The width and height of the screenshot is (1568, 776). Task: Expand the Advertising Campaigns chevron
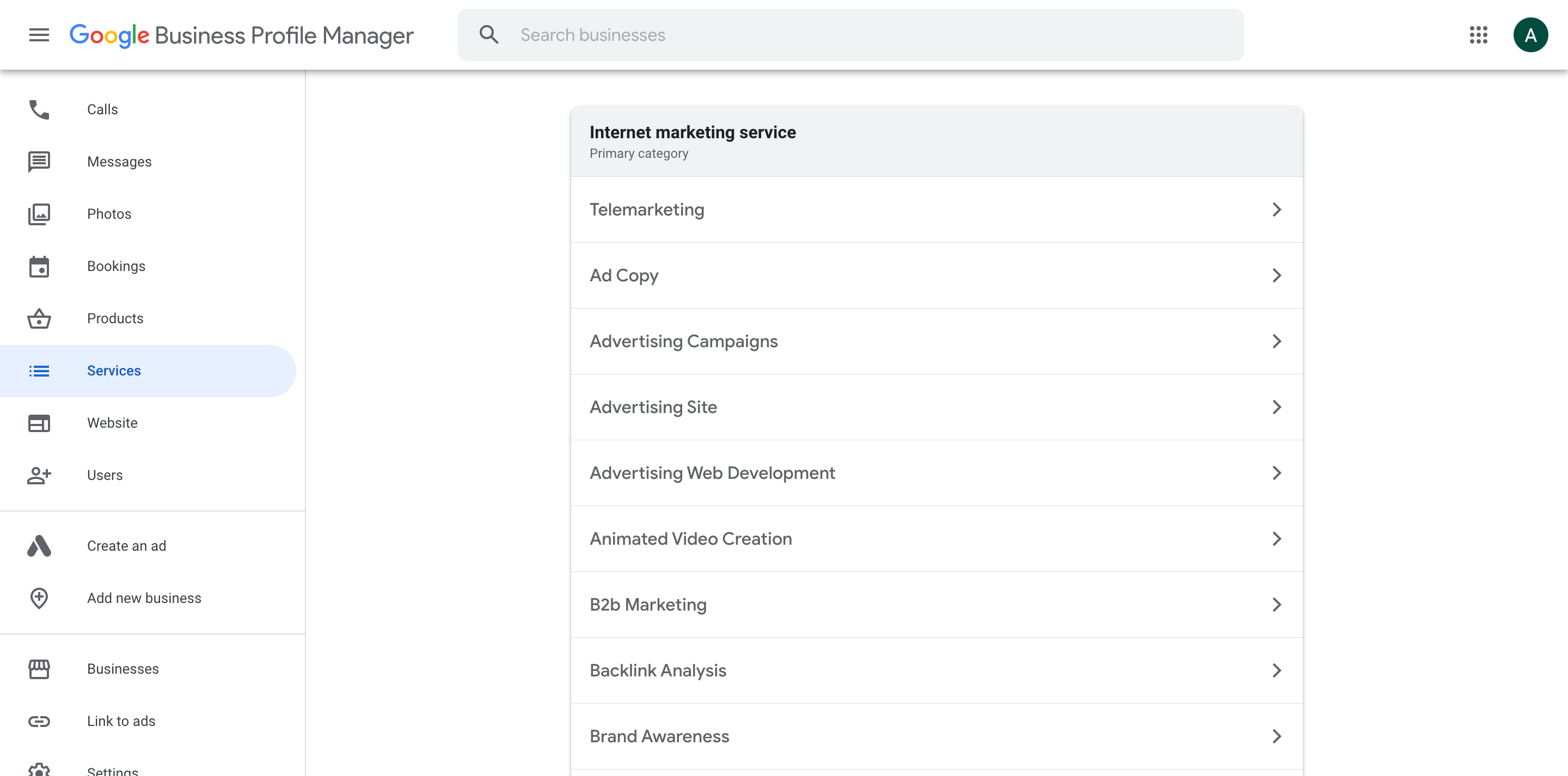pyautogui.click(x=1276, y=341)
